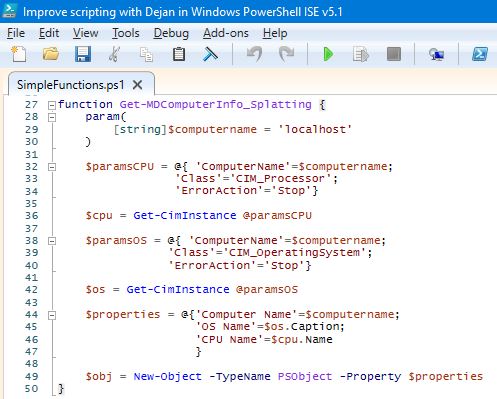Open the View menu
The image size is (497, 399).
tap(86, 33)
